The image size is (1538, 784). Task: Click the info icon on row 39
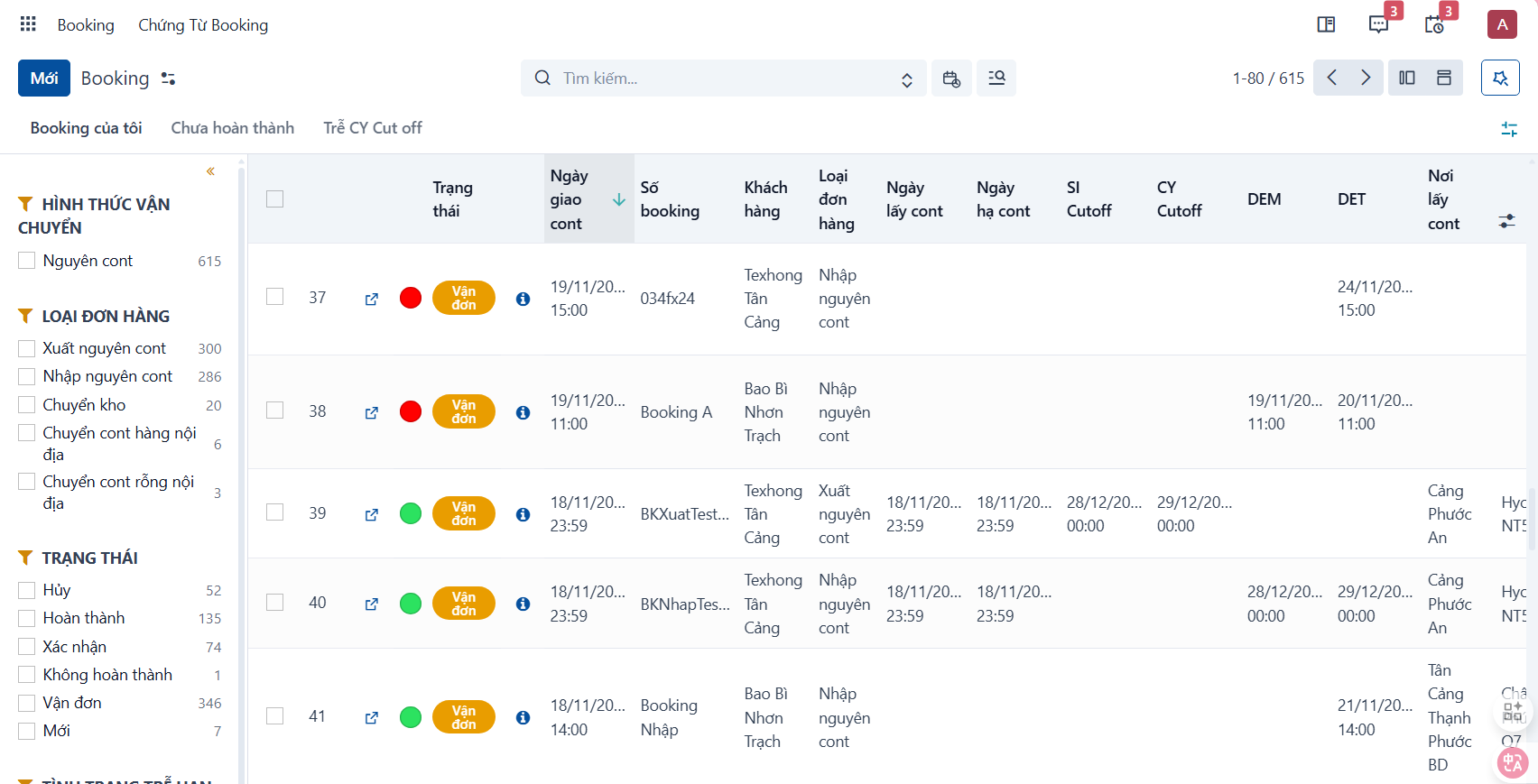point(523,514)
